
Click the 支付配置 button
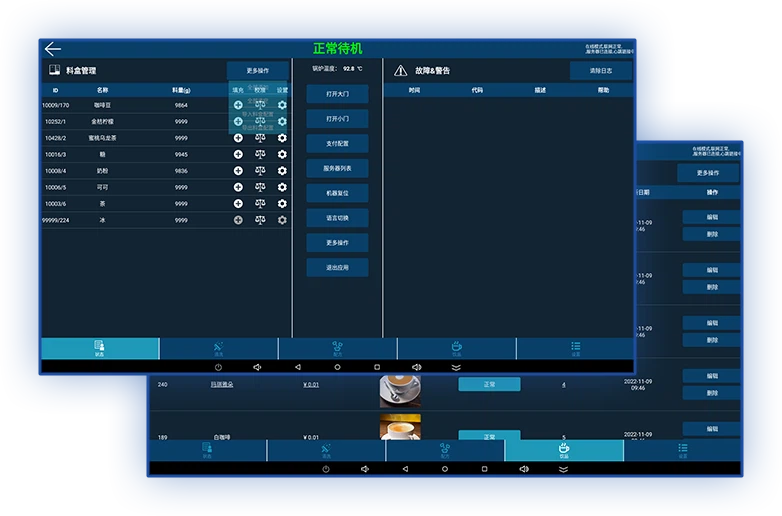(x=338, y=144)
